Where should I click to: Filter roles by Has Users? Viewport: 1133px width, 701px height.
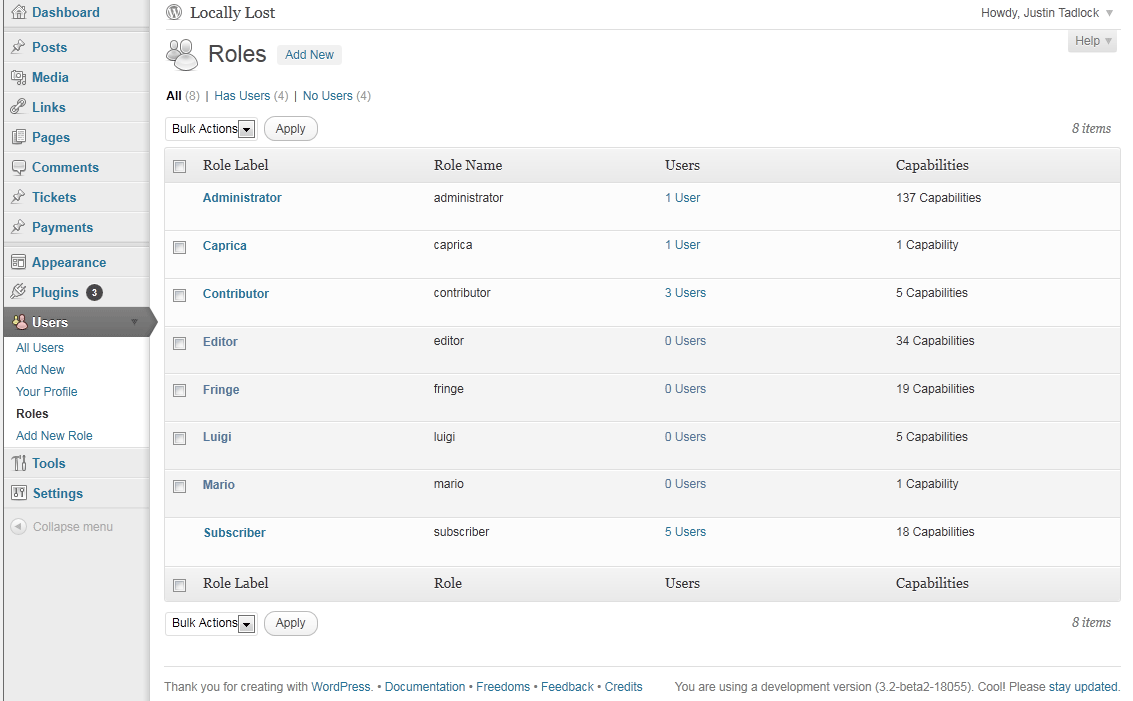click(242, 96)
